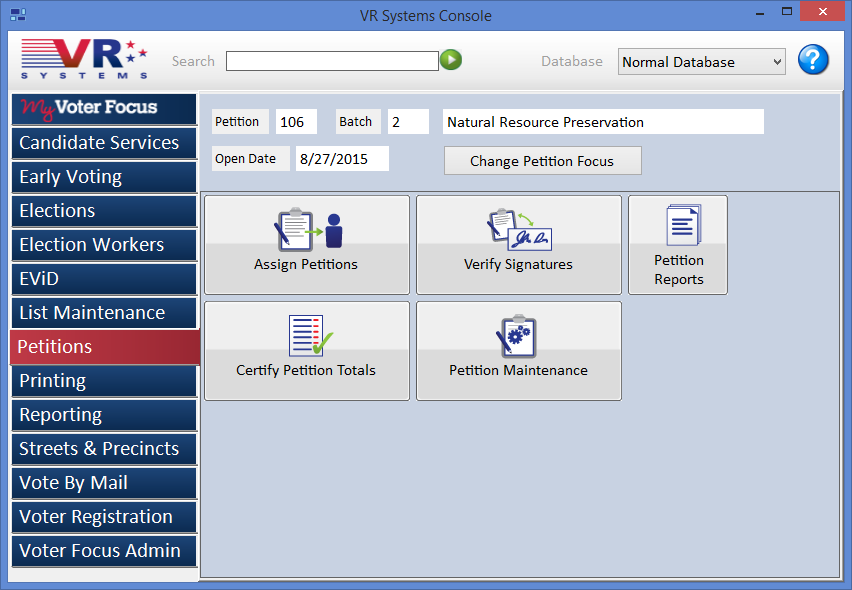The width and height of the screenshot is (852, 590).
Task: Click the Change Petition Focus button
Action: click(x=542, y=161)
